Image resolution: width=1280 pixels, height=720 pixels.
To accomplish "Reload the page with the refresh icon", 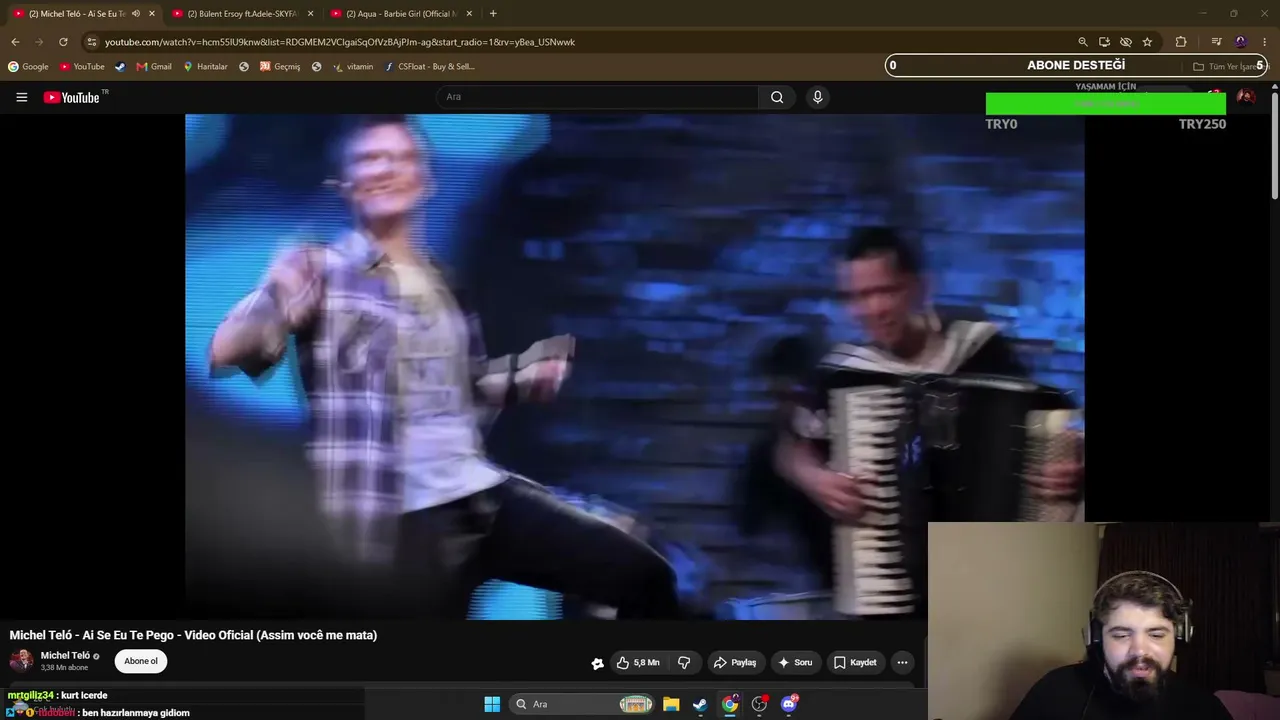I will click(x=63, y=42).
